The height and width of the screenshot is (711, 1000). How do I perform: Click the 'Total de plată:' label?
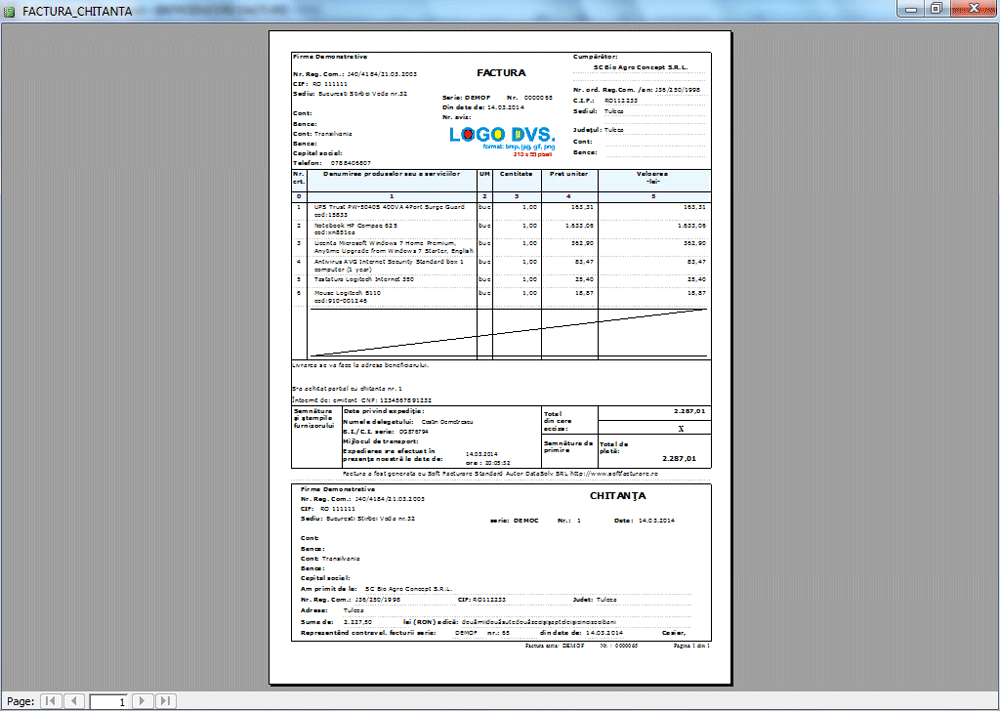pos(614,448)
